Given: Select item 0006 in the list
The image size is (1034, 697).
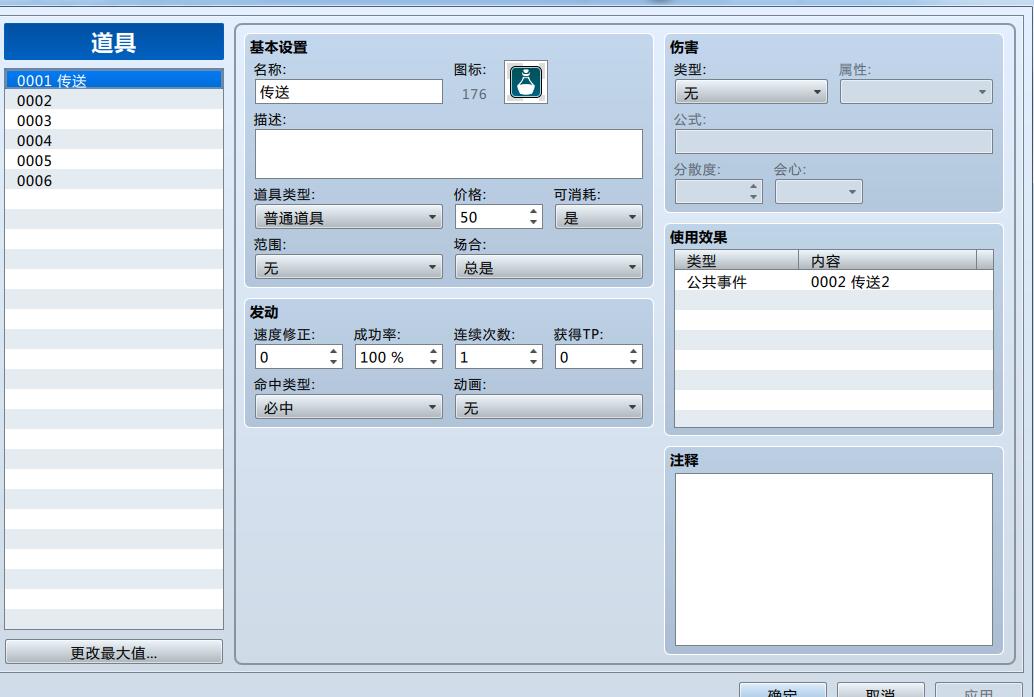Looking at the screenshot, I should (113, 180).
